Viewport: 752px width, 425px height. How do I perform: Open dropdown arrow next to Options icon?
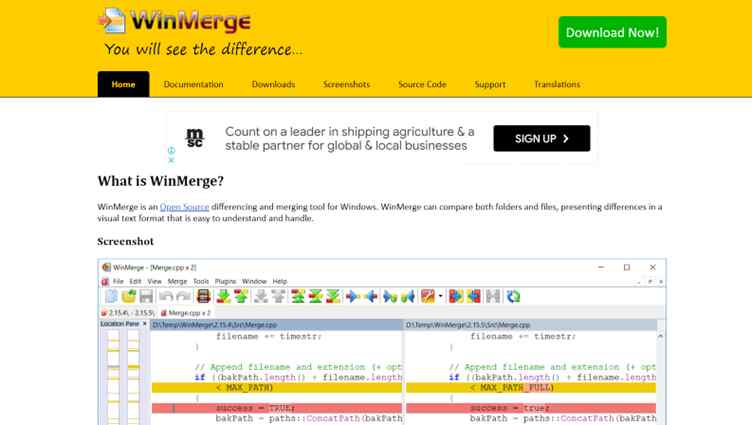click(x=440, y=296)
